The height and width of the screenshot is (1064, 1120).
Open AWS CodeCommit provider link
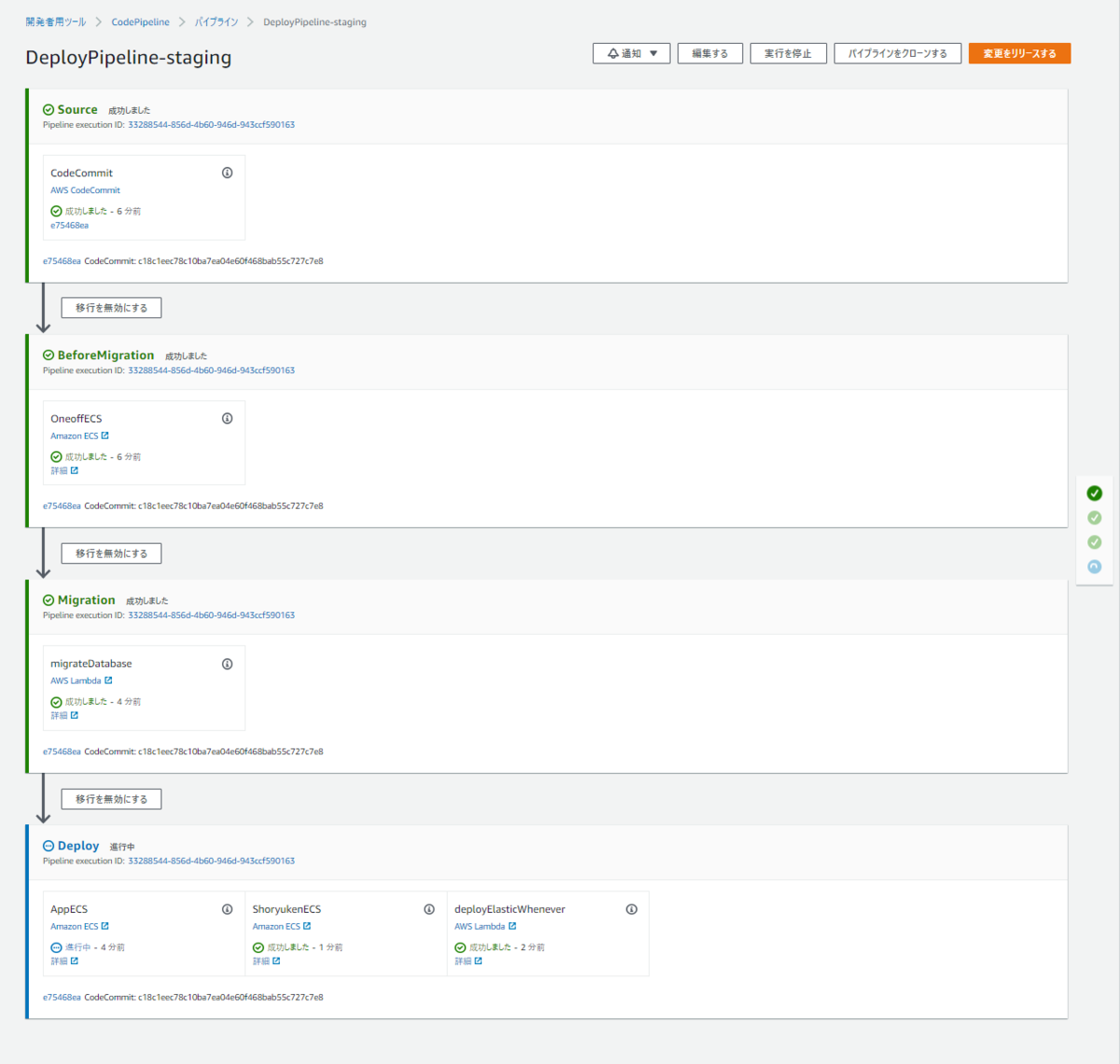pos(85,190)
